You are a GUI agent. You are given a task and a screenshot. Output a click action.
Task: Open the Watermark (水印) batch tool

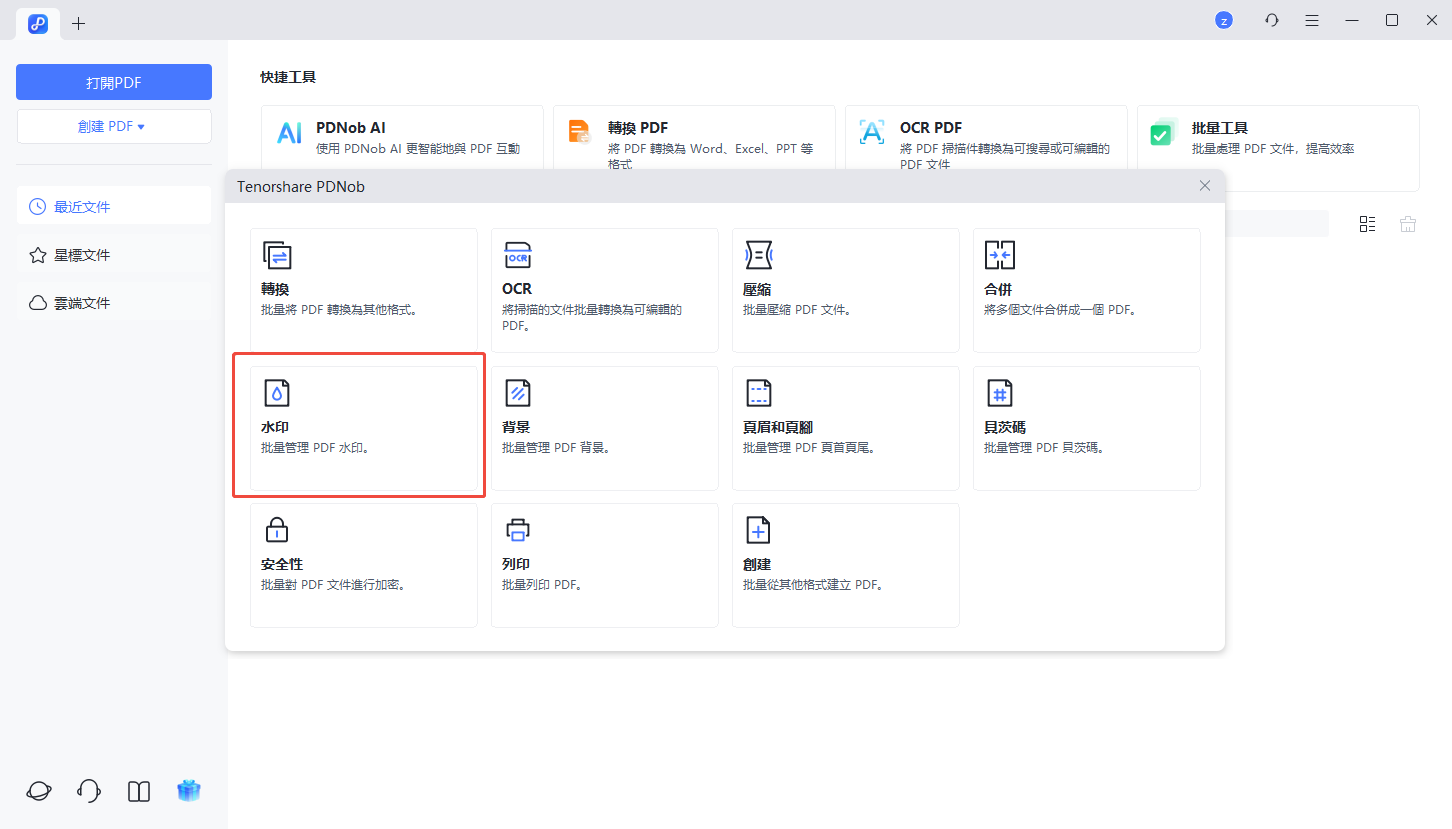pos(363,428)
